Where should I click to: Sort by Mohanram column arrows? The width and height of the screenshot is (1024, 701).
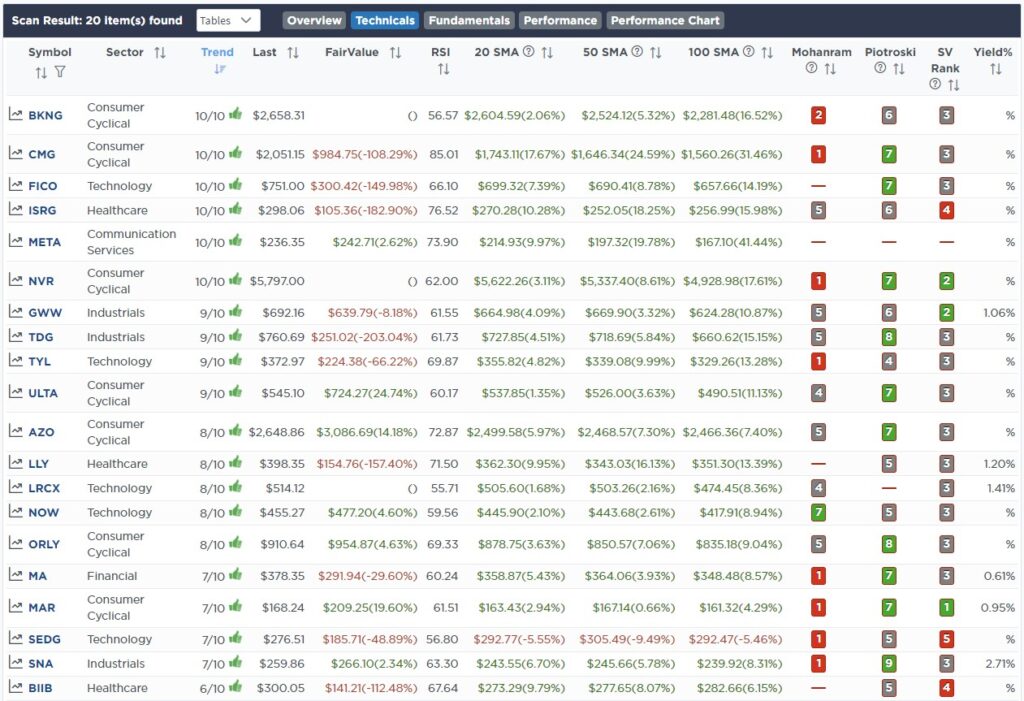click(830, 69)
